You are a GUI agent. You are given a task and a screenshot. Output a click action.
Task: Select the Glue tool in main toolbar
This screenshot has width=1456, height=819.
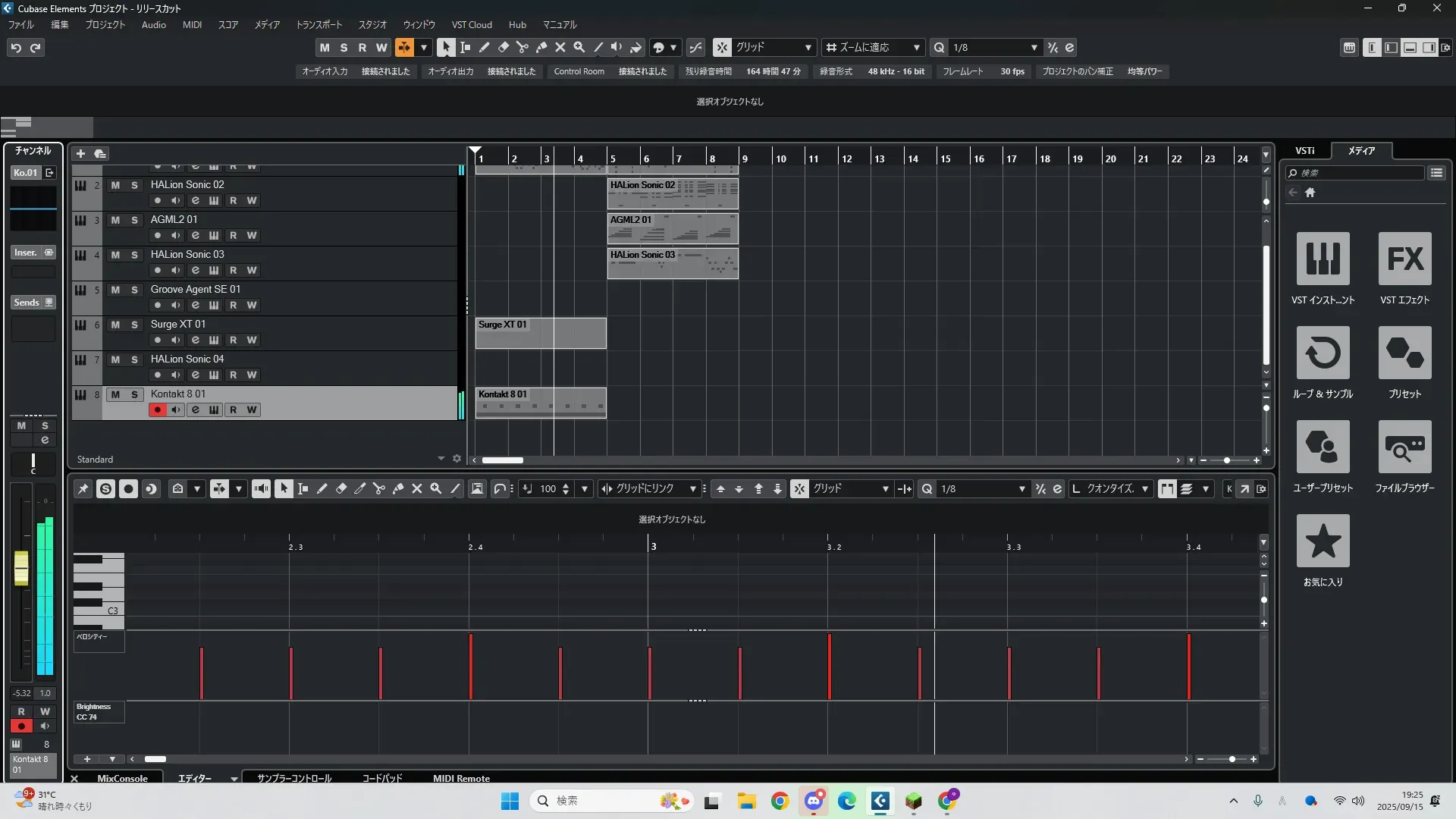(x=541, y=47)
